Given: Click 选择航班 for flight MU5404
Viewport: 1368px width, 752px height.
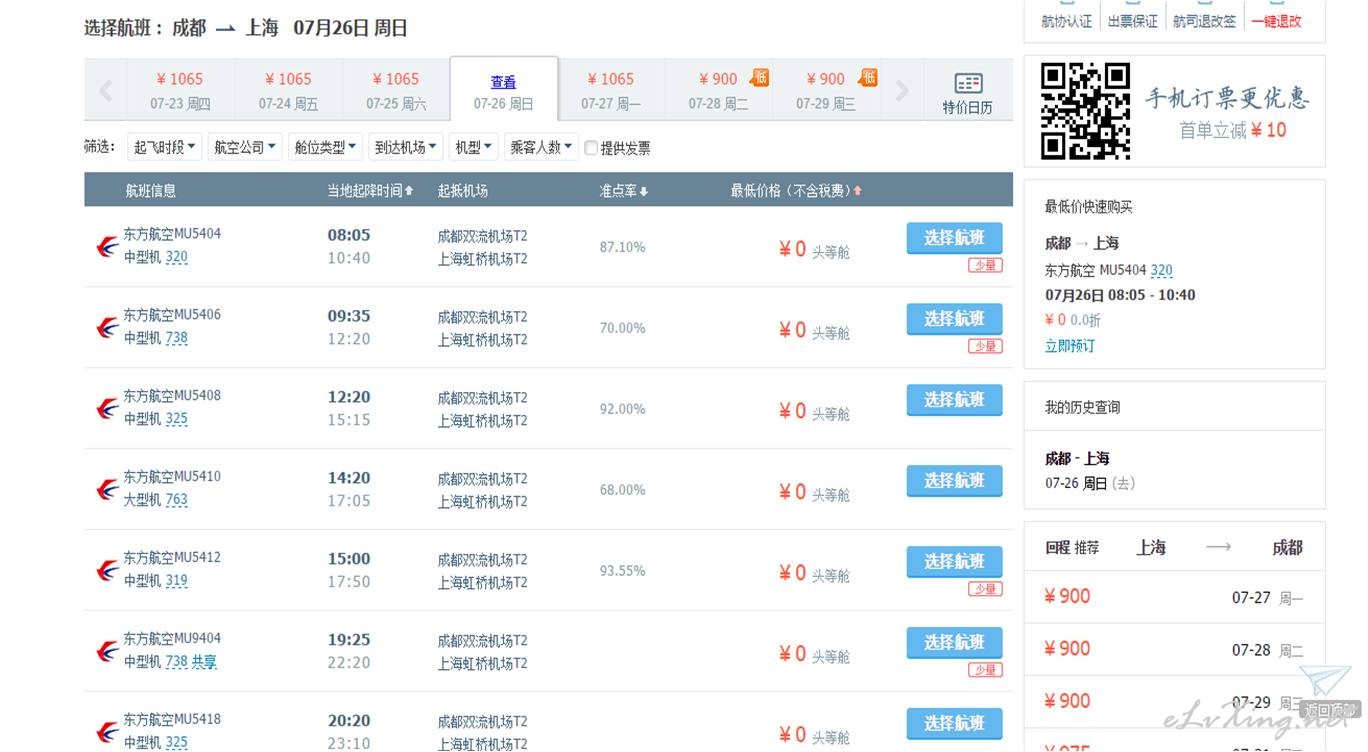Looking at the screenshot, I should 954,238.
